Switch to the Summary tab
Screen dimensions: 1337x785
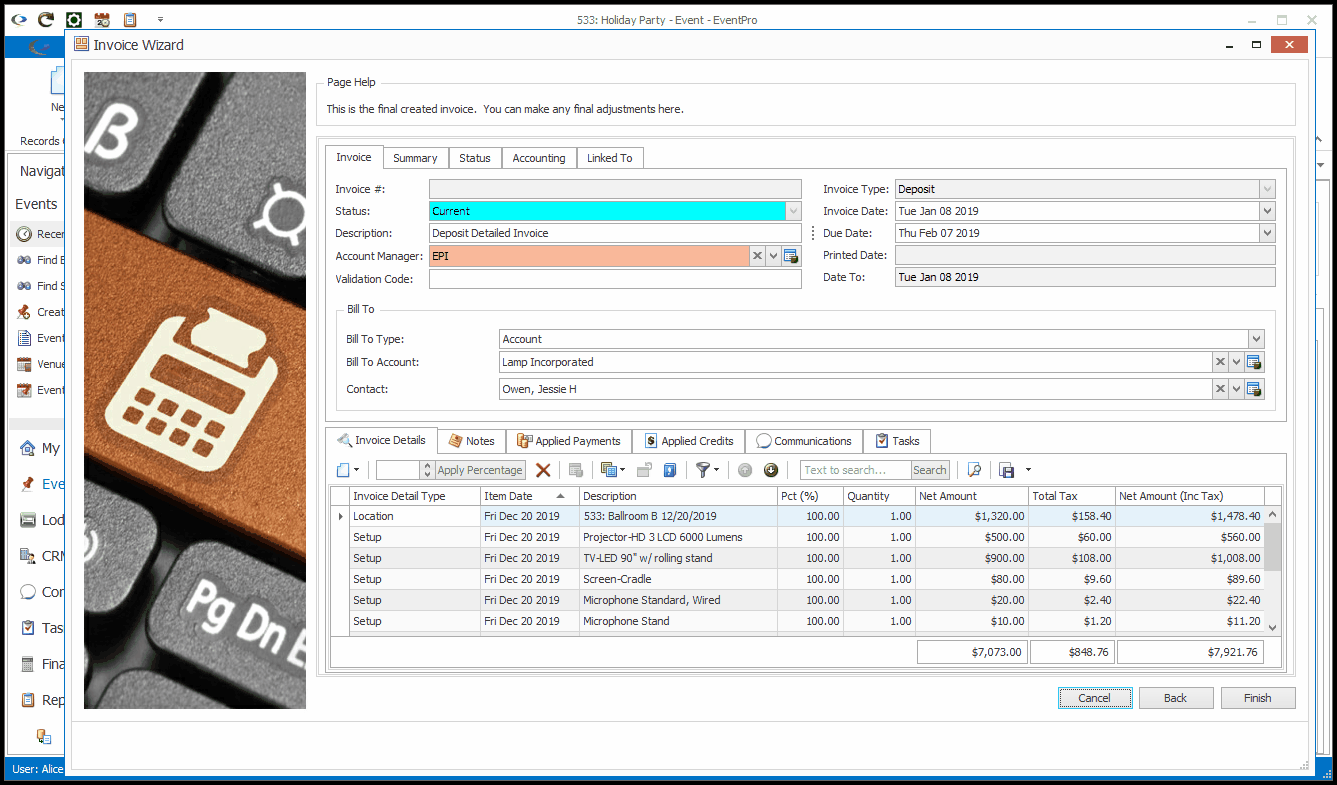pos(415,158)
